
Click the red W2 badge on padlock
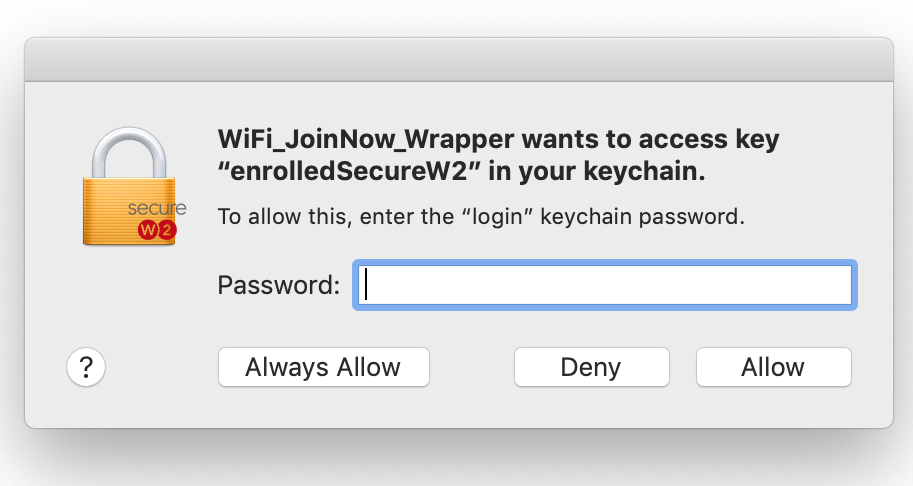tap(156, 231)
